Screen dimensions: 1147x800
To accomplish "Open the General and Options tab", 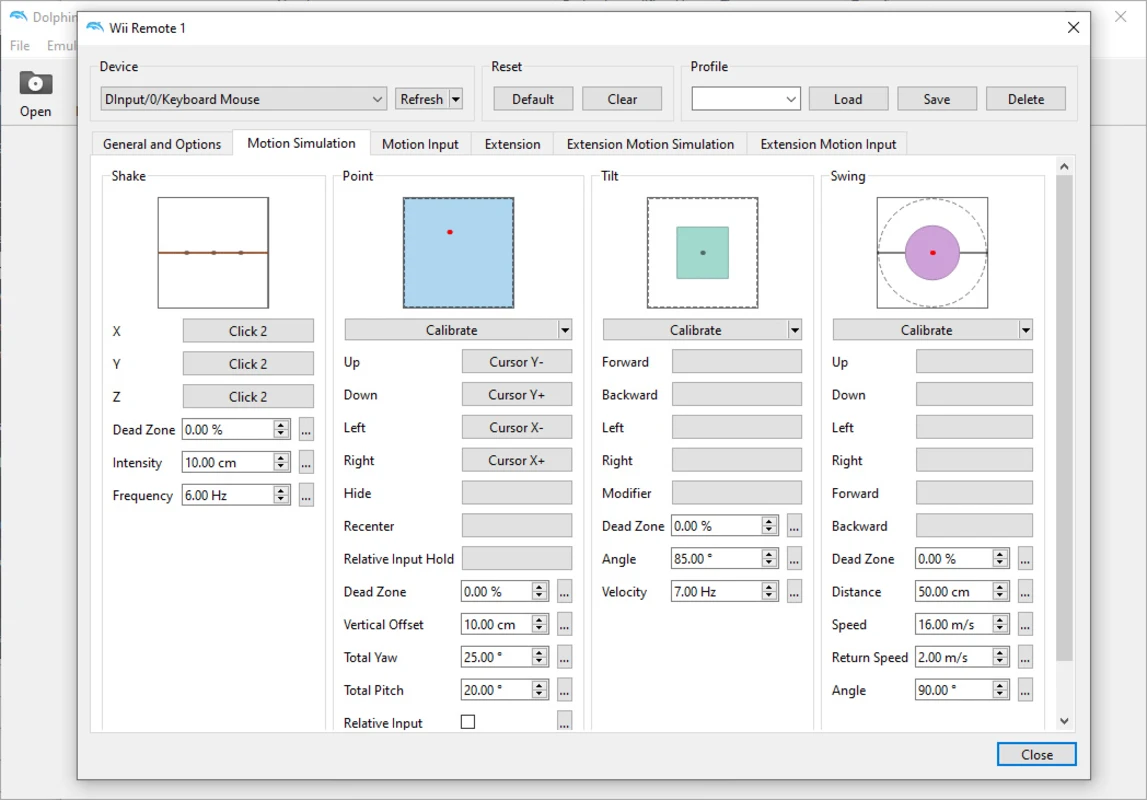I will click(x=162, y=144).
